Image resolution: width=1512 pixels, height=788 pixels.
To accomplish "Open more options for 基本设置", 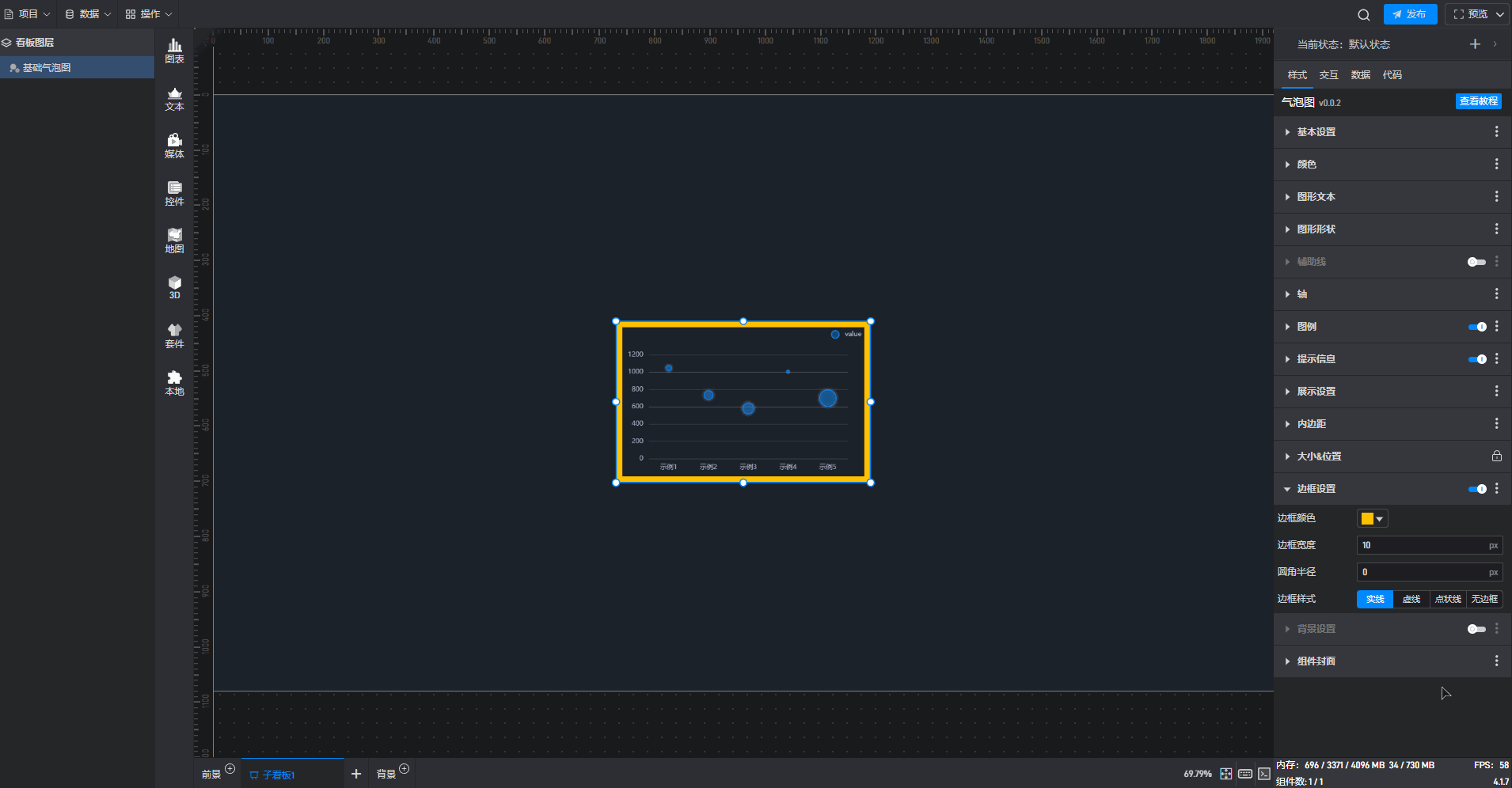I will (x=1496, y=132).
